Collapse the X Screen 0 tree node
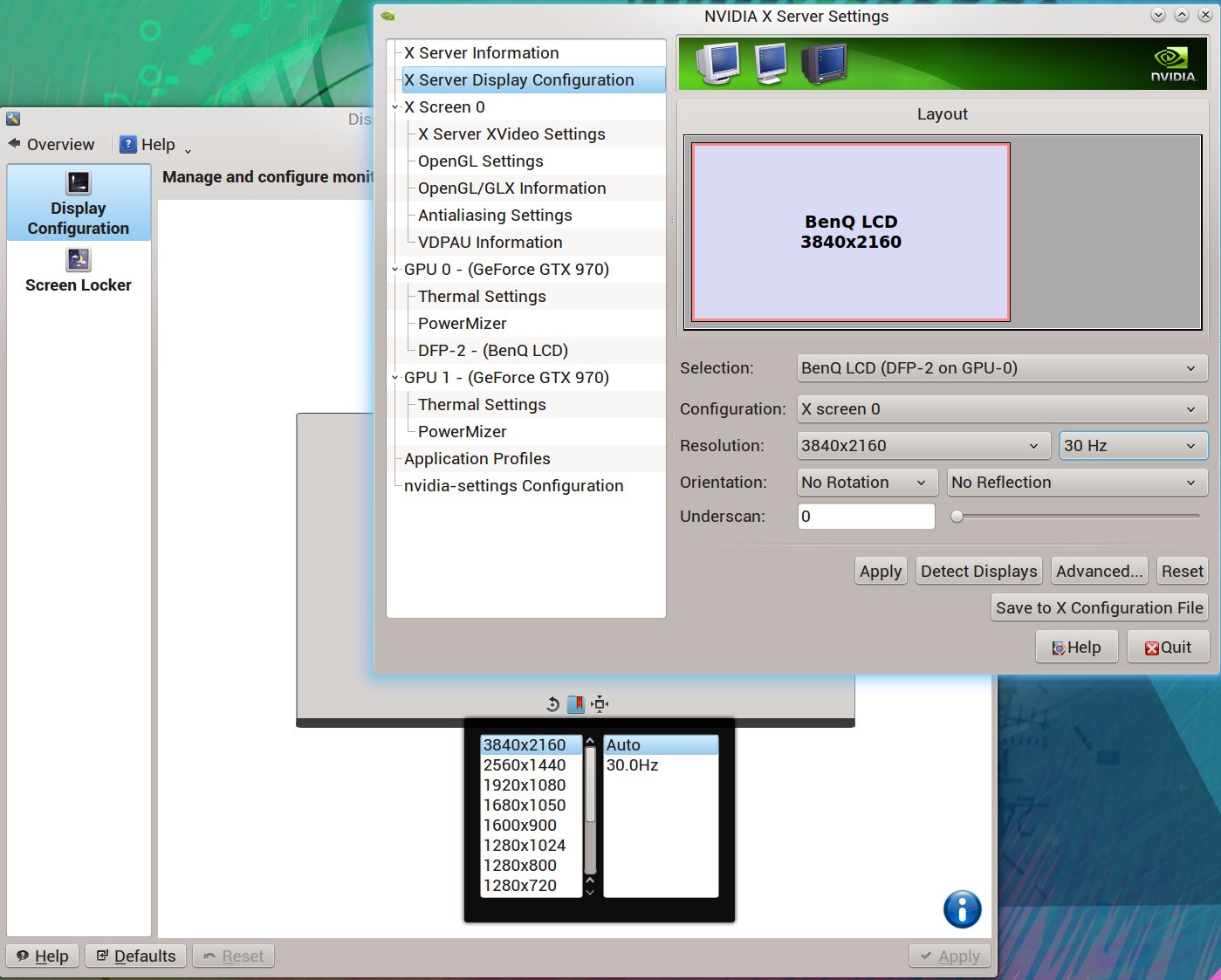 point(395,107)
